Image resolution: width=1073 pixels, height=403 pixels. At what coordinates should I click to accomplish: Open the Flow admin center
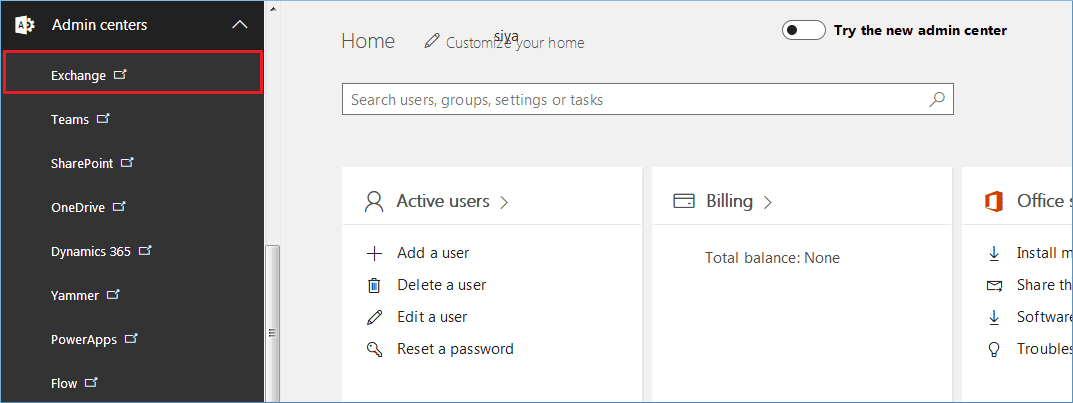click(64, 384)
